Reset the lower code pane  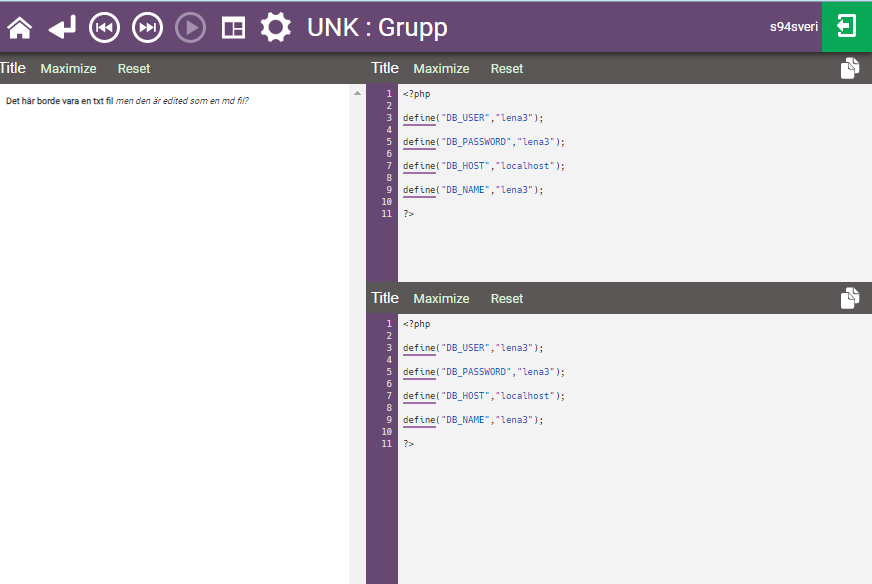507,299
